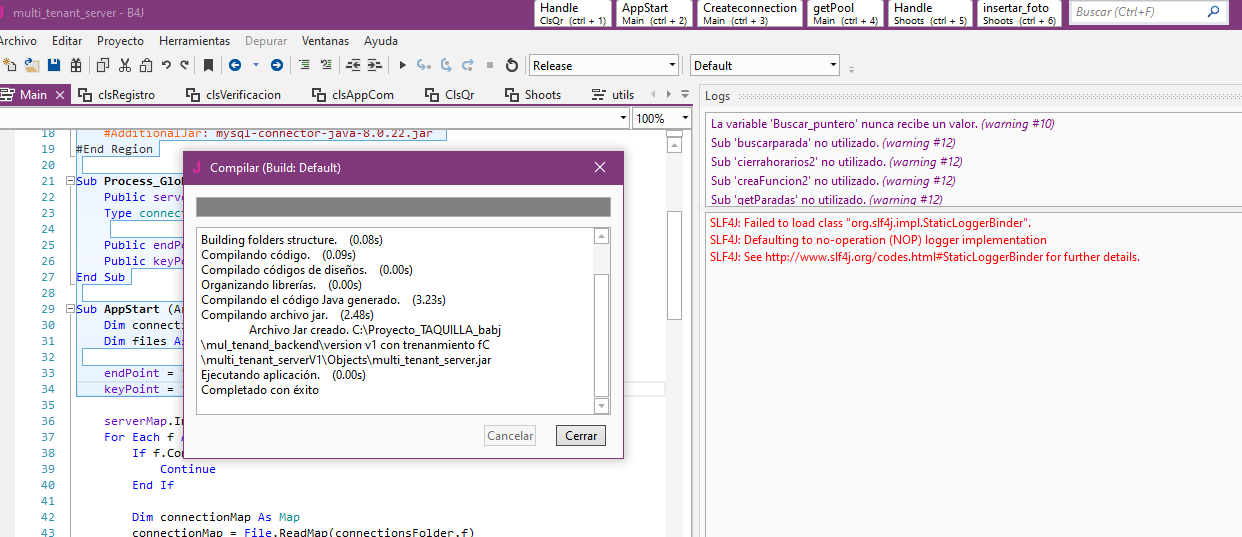Navigate forward with the blue right arrow

tap(277, 65)
